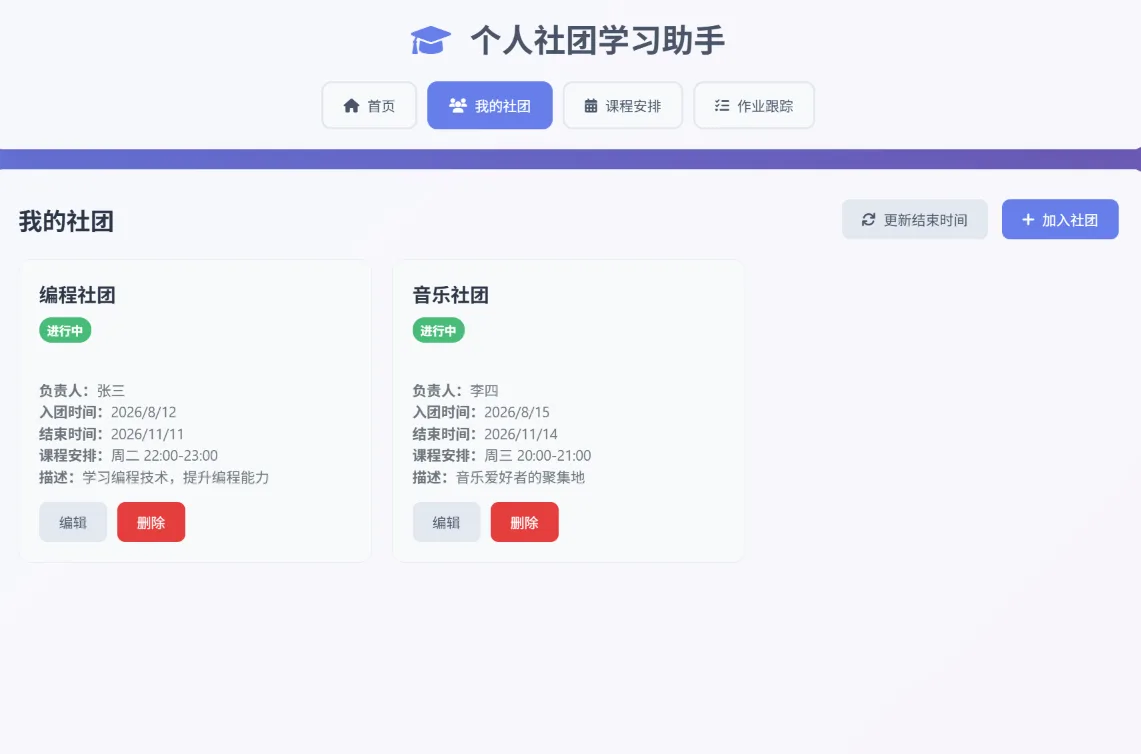Viewport: 1141px width, 754px height.
Task: Click description 音乐爱好者的聚集地
Action: pyautogui.click(x=520, y=477)
